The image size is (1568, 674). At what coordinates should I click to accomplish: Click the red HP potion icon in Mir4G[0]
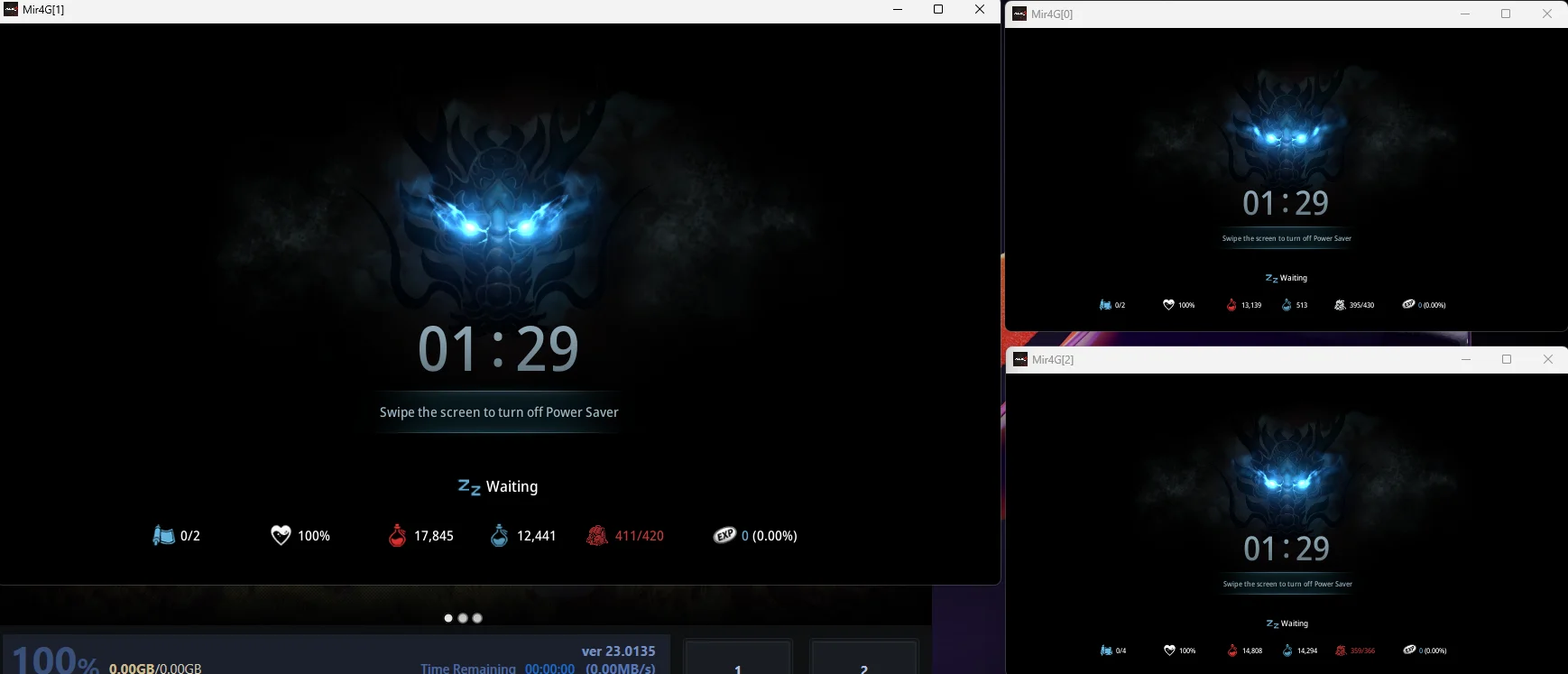1231,305
